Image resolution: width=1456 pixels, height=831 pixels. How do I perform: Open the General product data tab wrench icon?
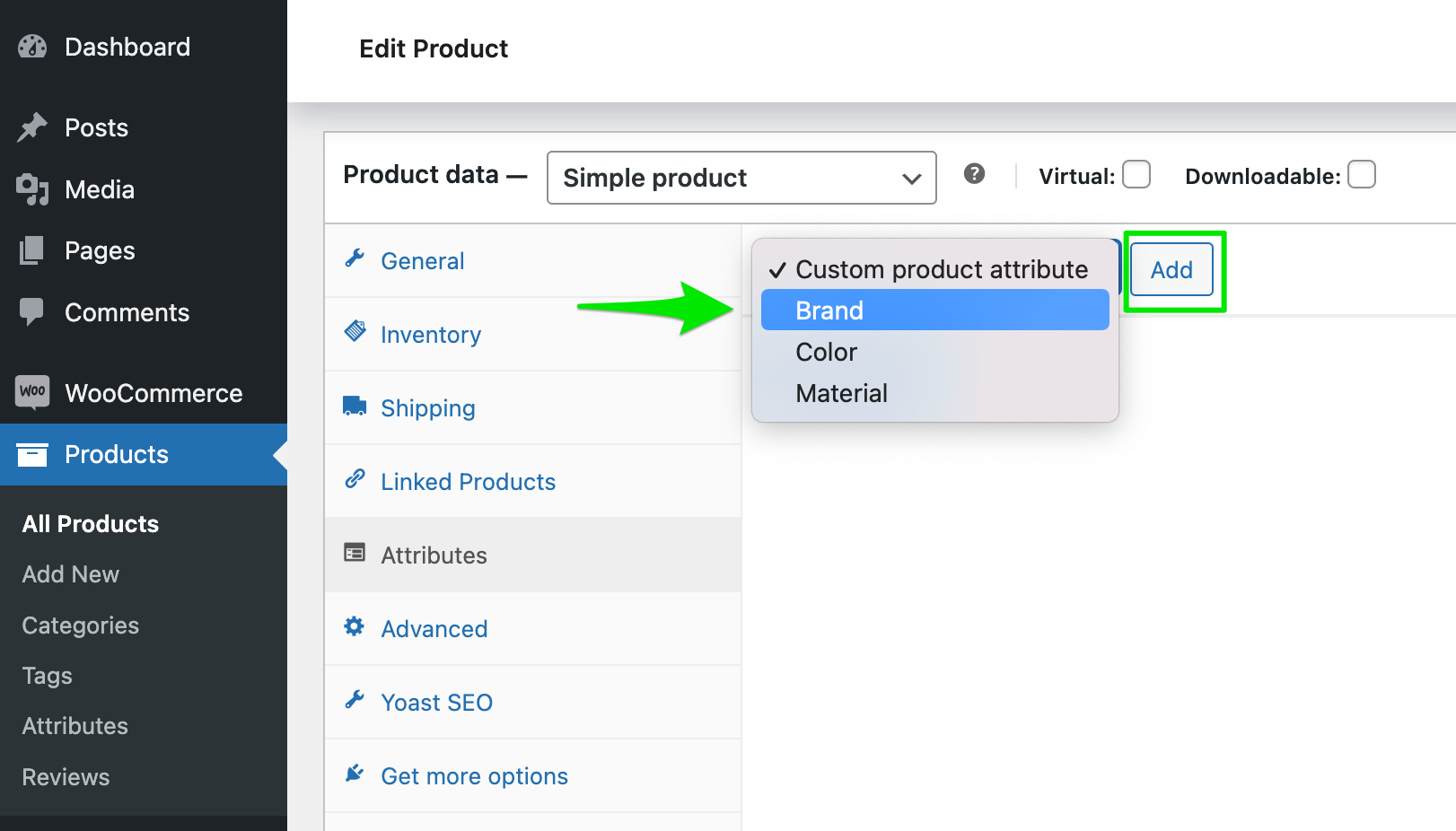click(354, 258)
